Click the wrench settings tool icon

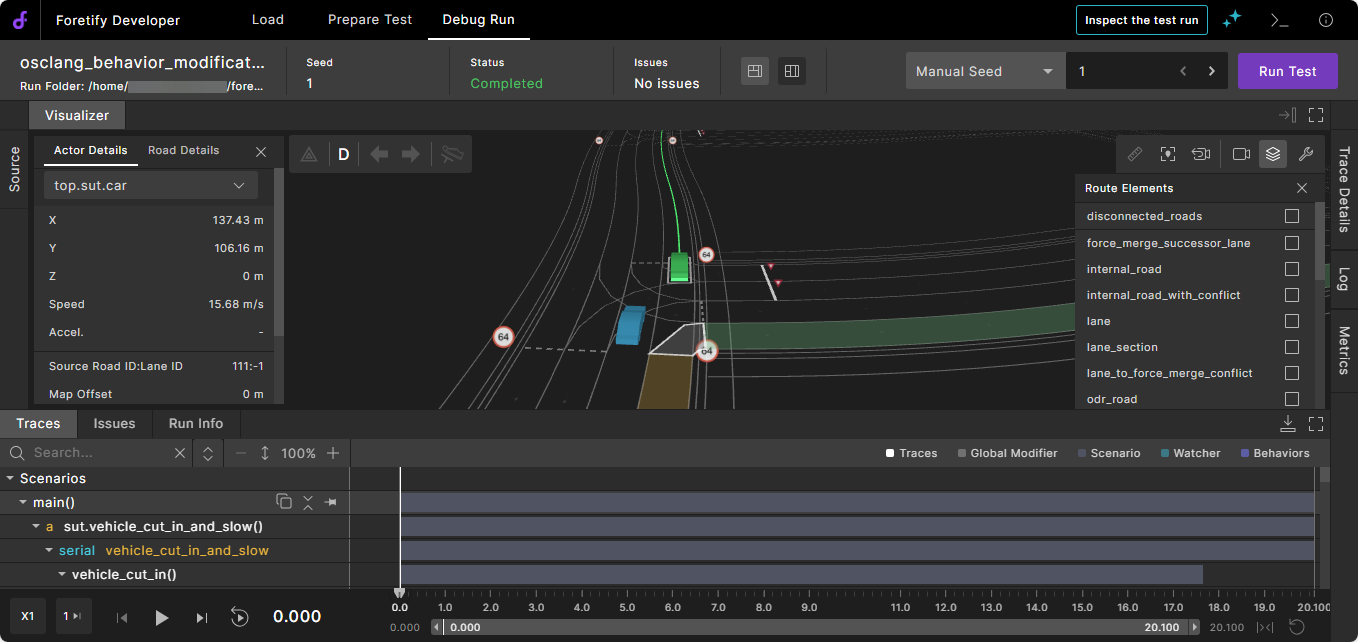[x=1305, y=154]
